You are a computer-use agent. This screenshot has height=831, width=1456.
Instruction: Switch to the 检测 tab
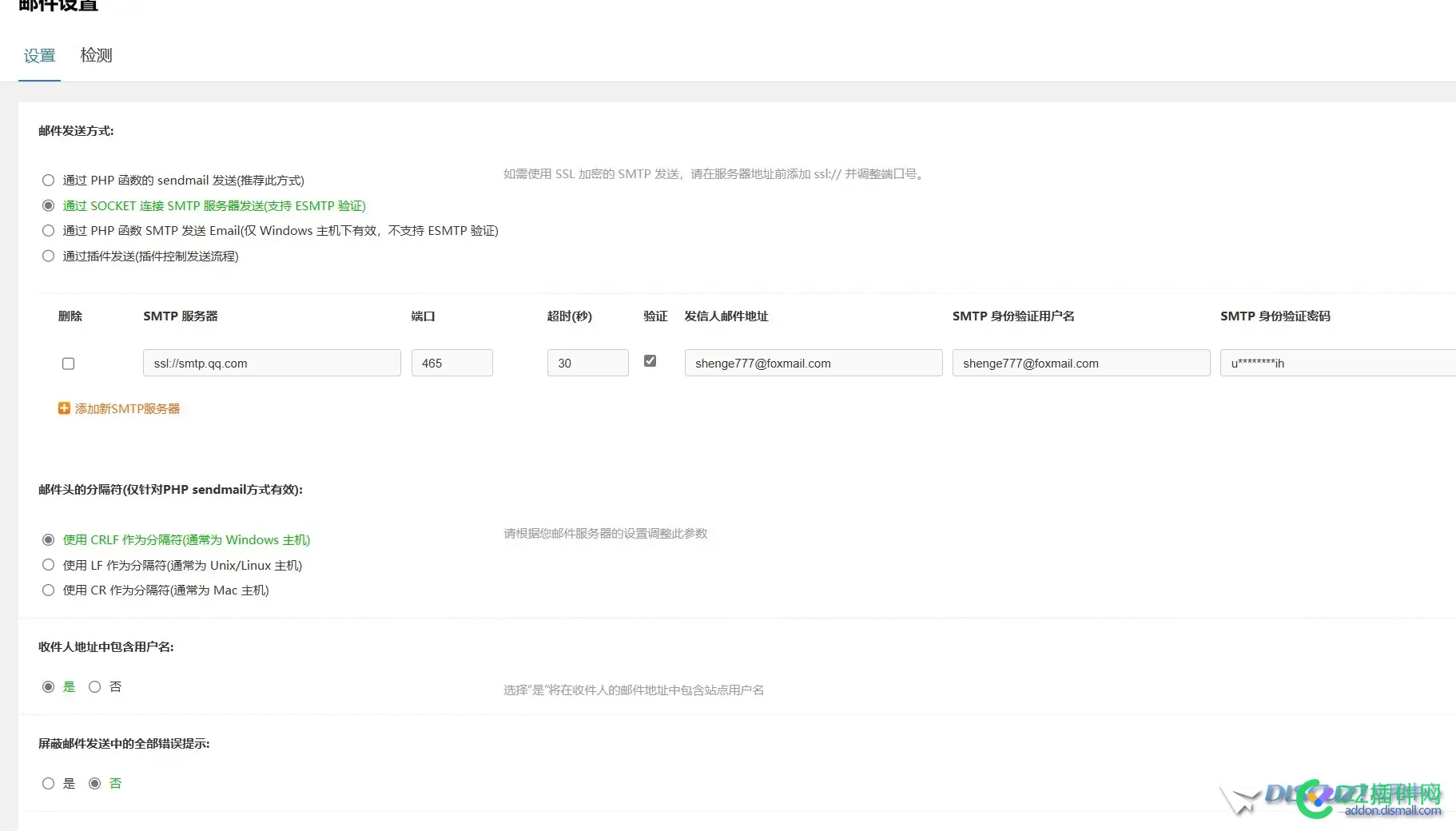click(95, 55)
